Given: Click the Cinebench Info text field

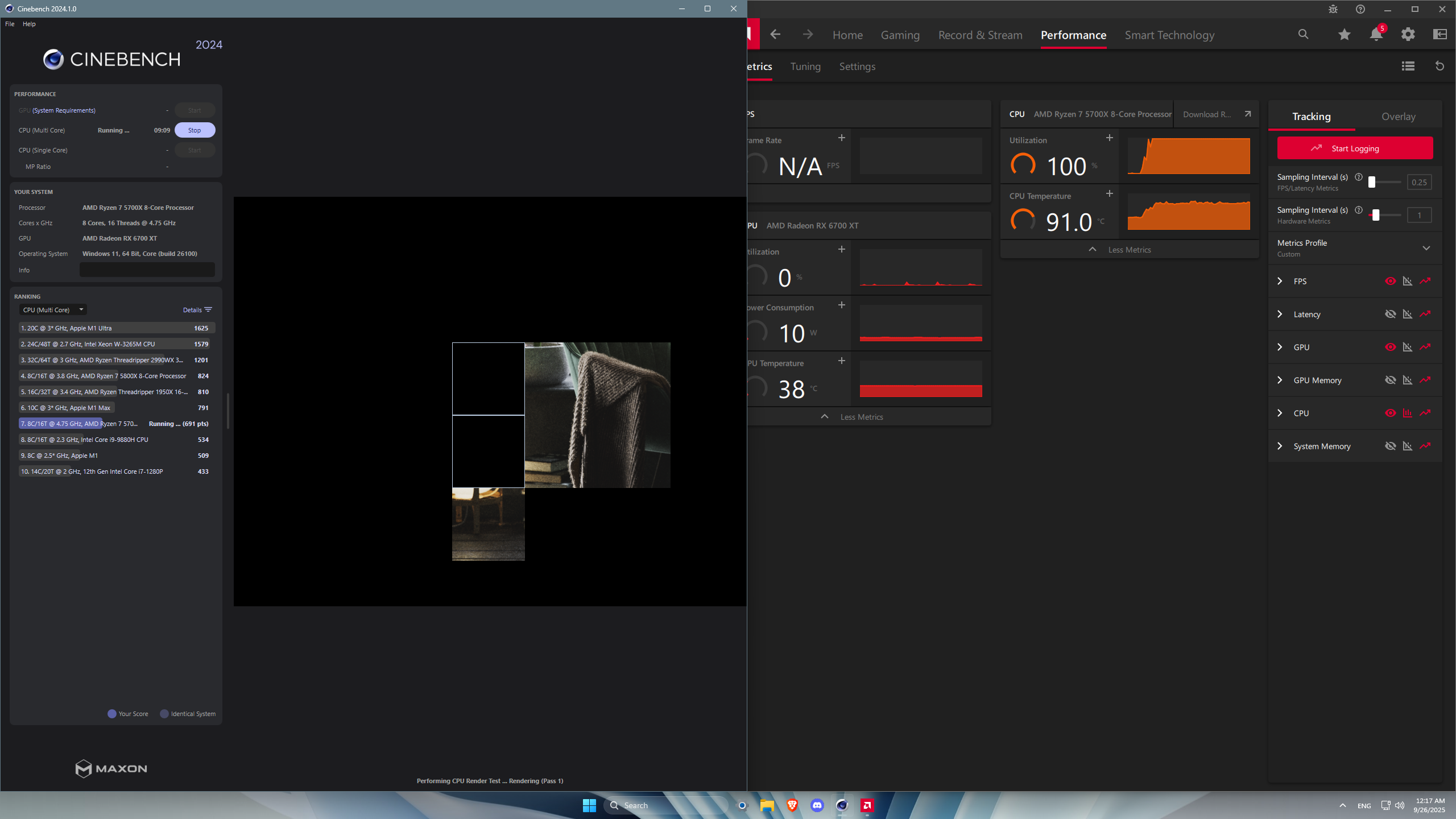Looking at the screenshot, I should click(x=147, y=270).
